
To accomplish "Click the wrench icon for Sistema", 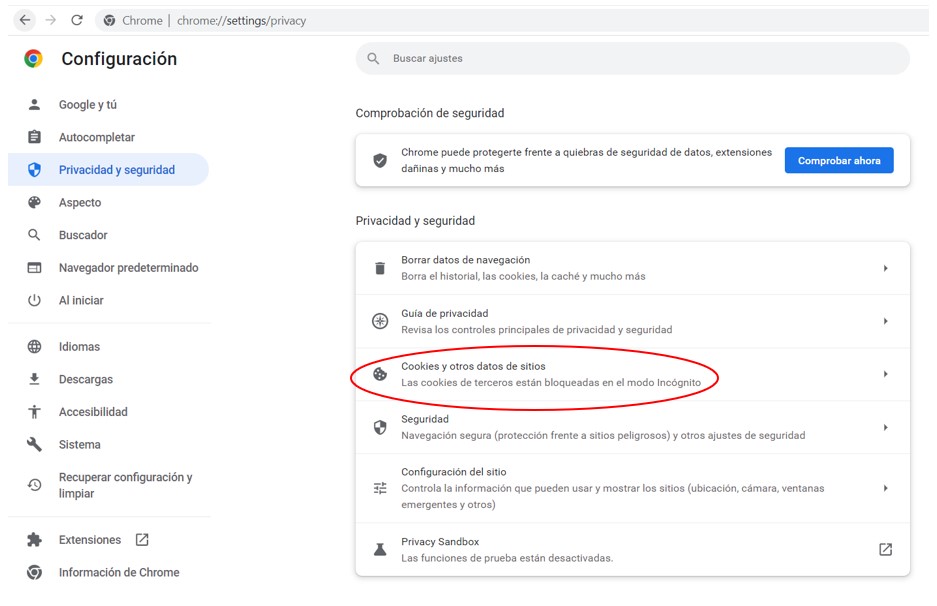I will pyautogui.click(x=34, y=444).
